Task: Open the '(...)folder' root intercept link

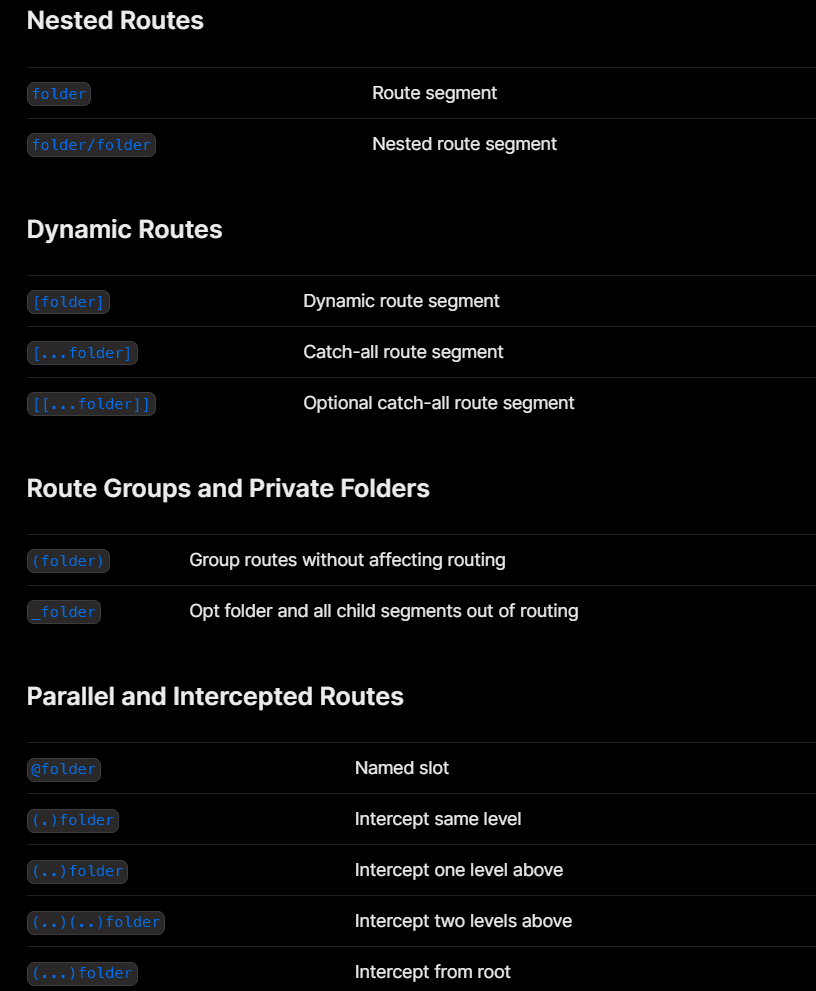Action: click(x=82, y=973)
